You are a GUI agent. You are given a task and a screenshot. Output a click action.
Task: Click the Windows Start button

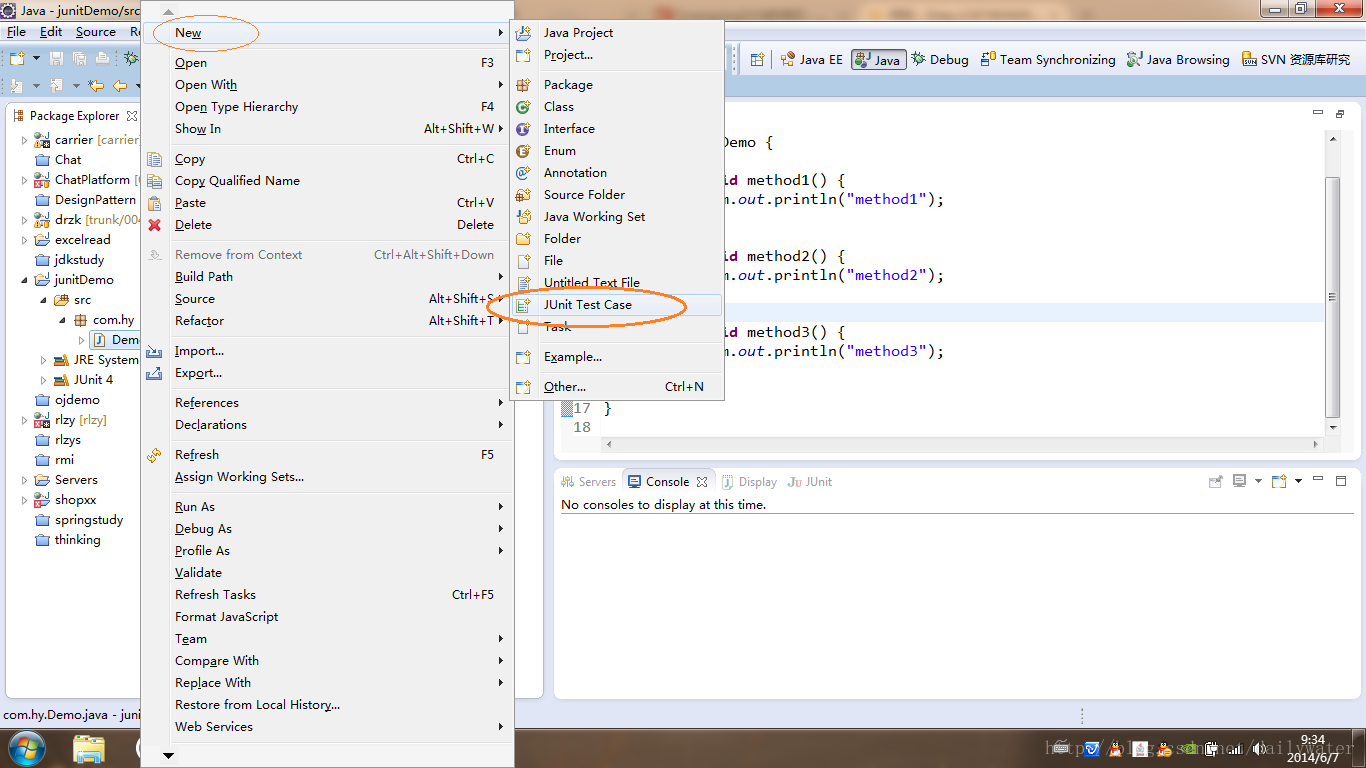pos(26,747)
